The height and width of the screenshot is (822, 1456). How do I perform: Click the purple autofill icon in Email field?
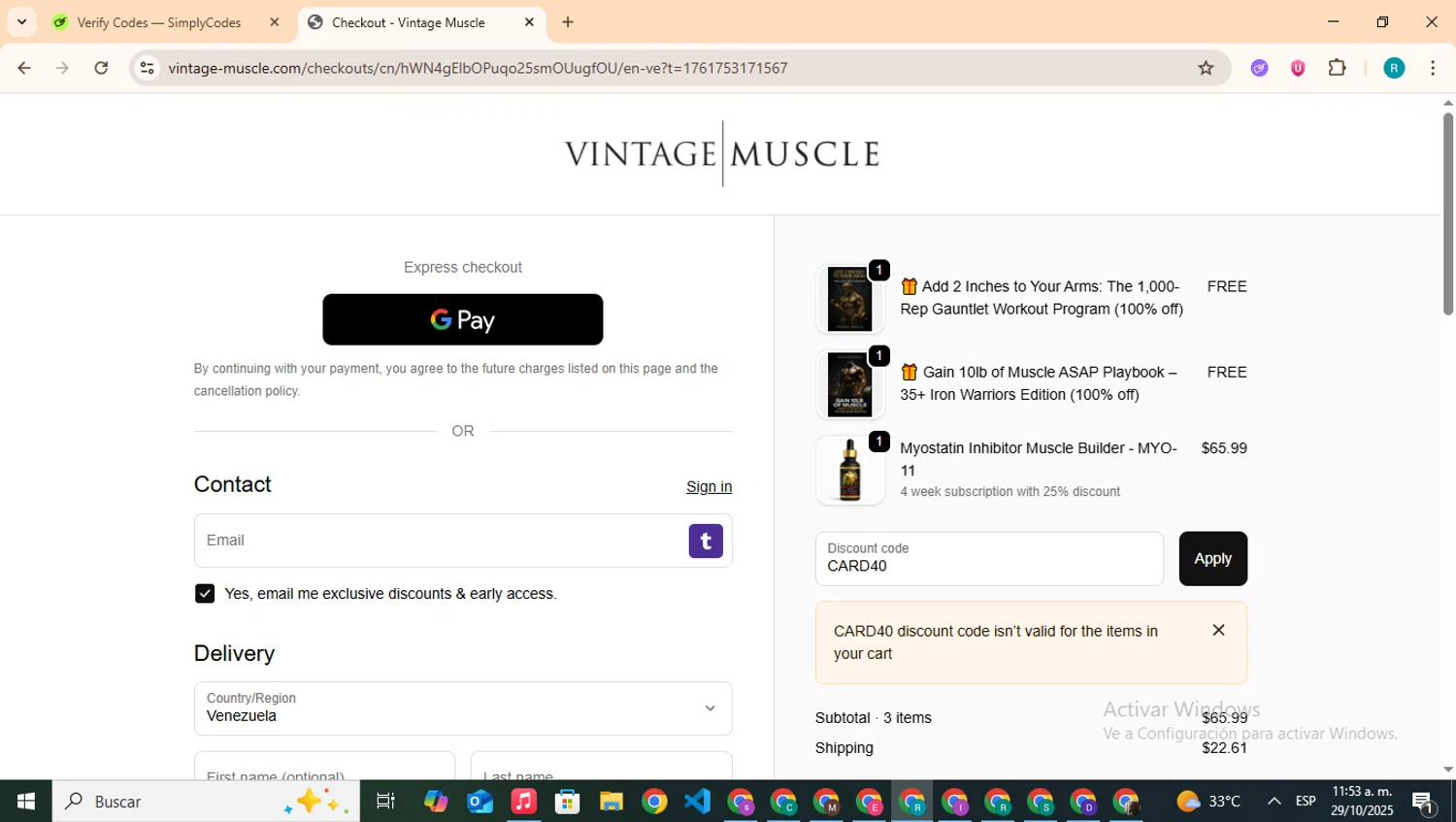706,541
